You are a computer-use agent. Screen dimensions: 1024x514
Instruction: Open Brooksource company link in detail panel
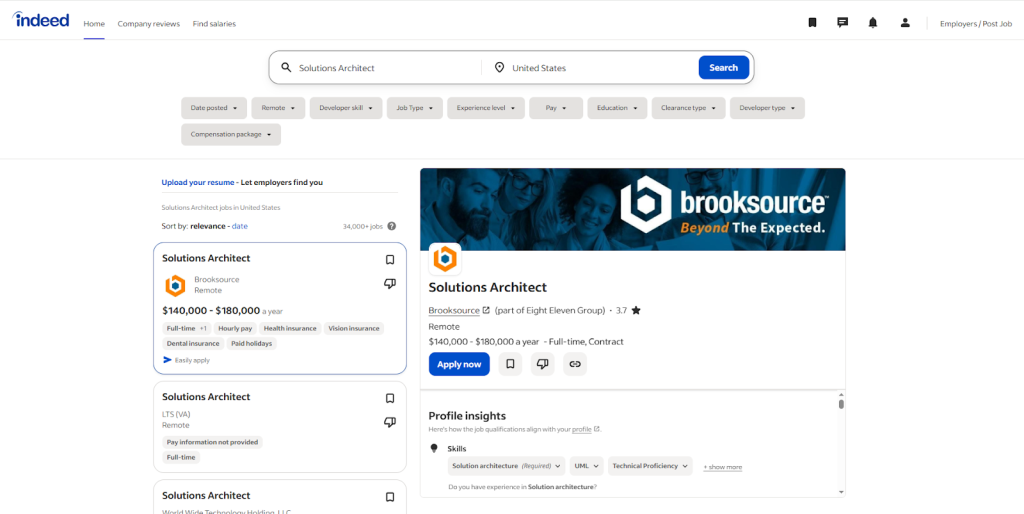(x=454, y=311)
